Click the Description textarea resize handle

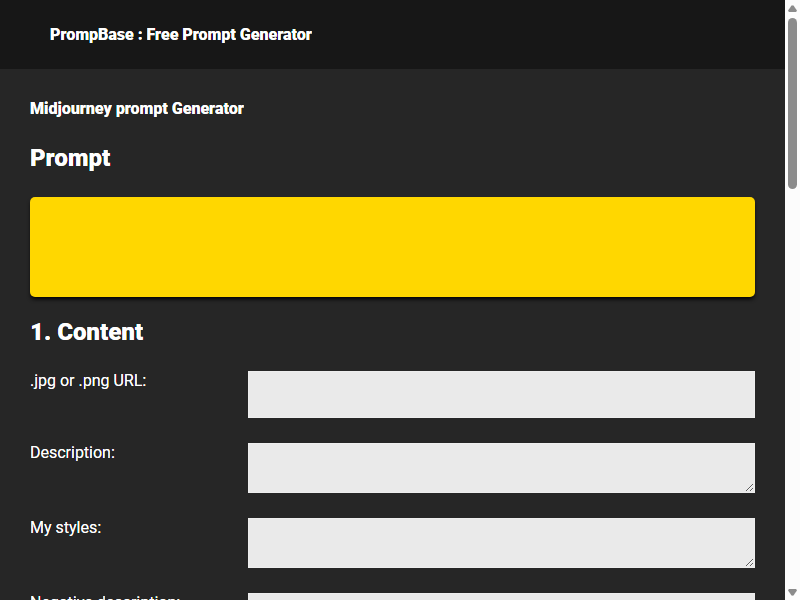pos(749,488)
